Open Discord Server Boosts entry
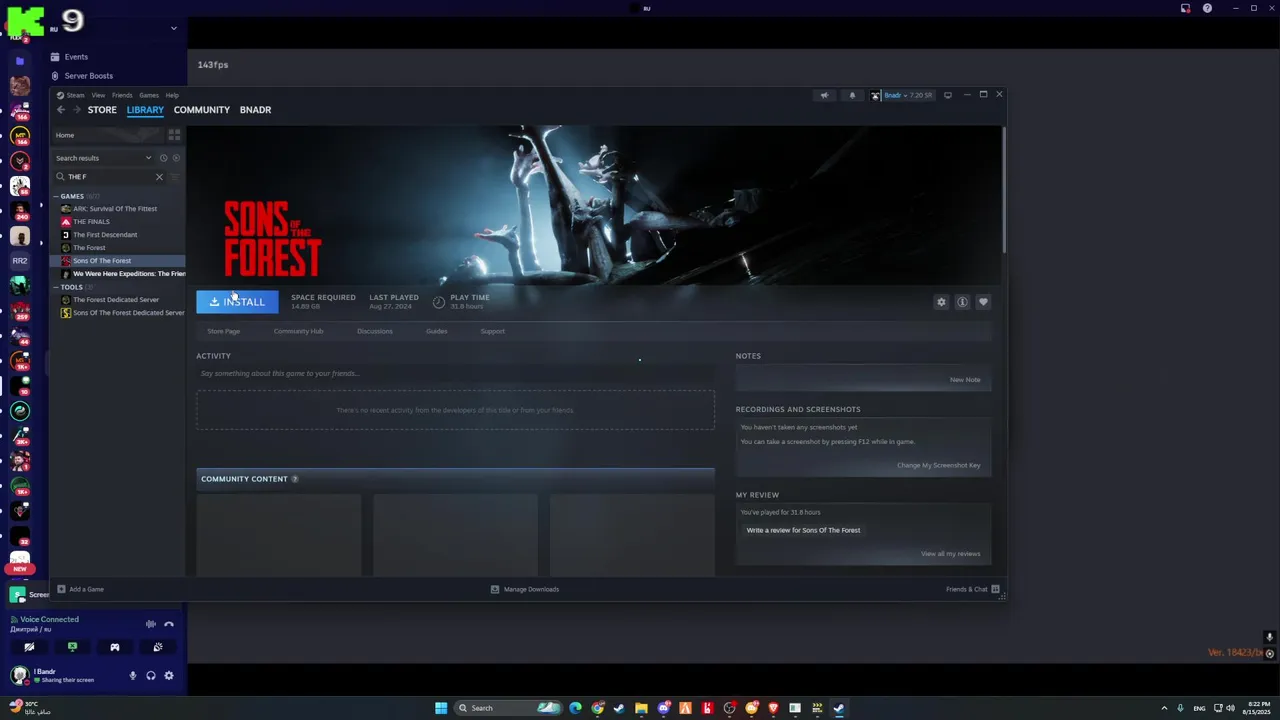This screenshot has height=720, width=1280. click(x=88, y=76)
